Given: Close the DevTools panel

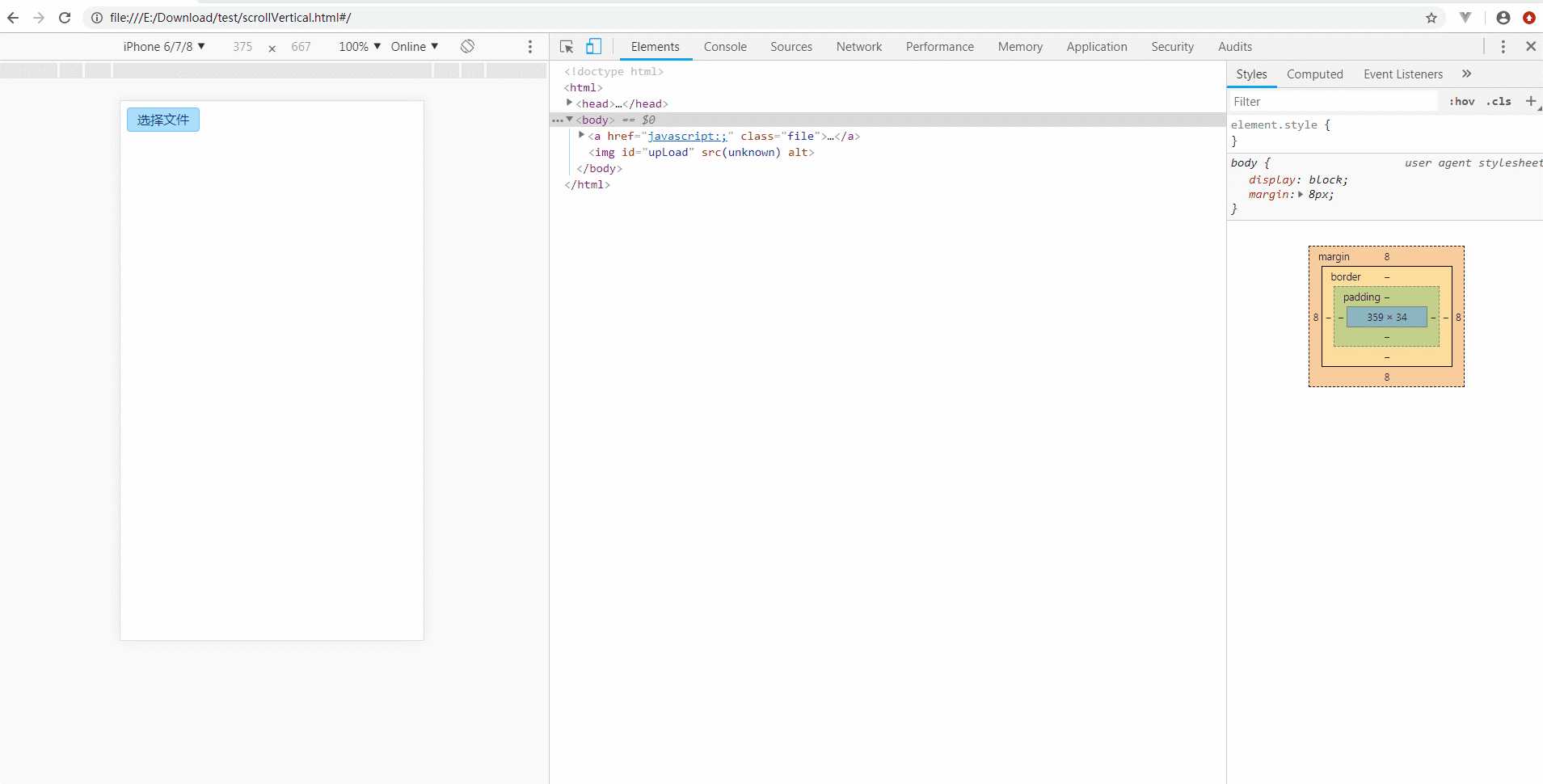Looking at the screenshot, I should tap(1531, 46).
